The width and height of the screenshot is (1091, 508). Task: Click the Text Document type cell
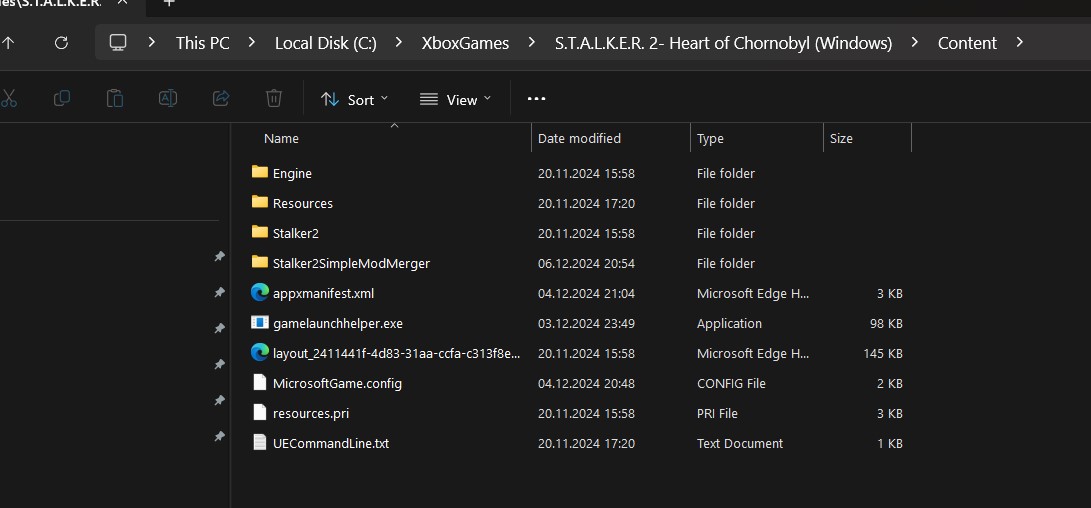point(740,443)
